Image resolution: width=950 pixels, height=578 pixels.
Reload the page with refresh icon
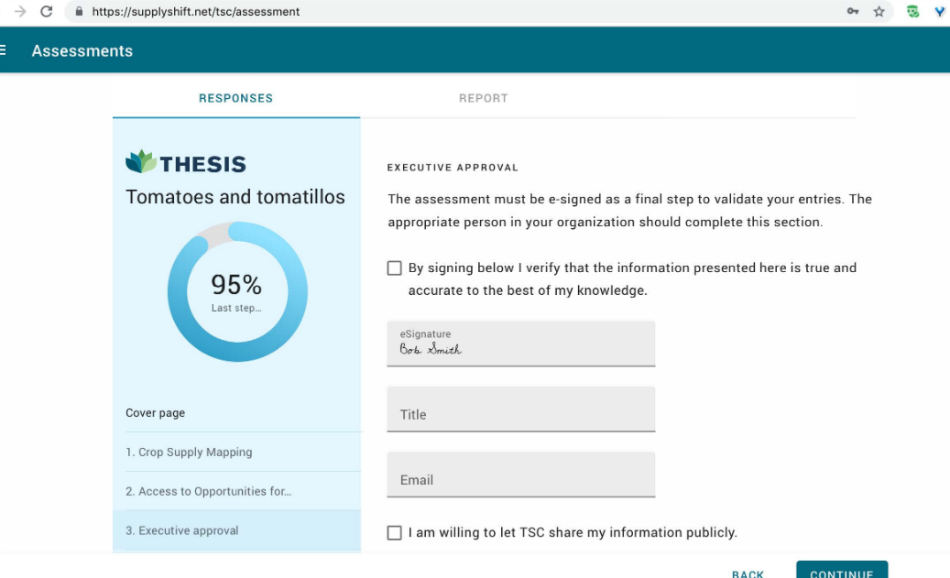pos(46,12)
